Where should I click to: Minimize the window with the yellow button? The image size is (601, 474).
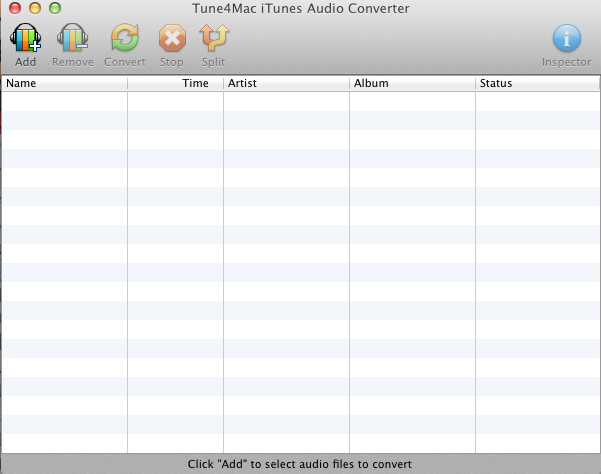35,8
